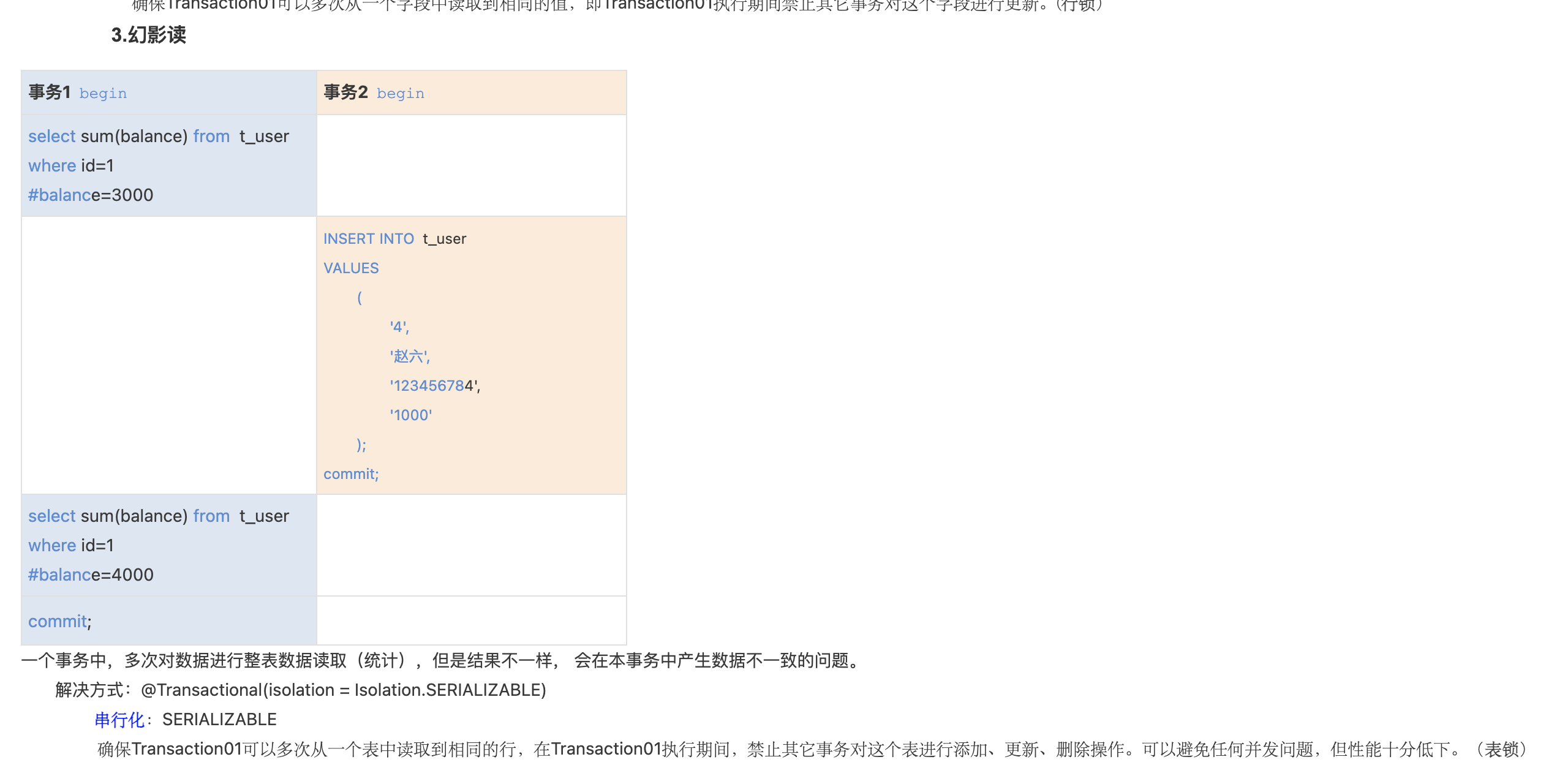Click the '赵六' value
1546x784 pixels.
click(x=410, y=356)
